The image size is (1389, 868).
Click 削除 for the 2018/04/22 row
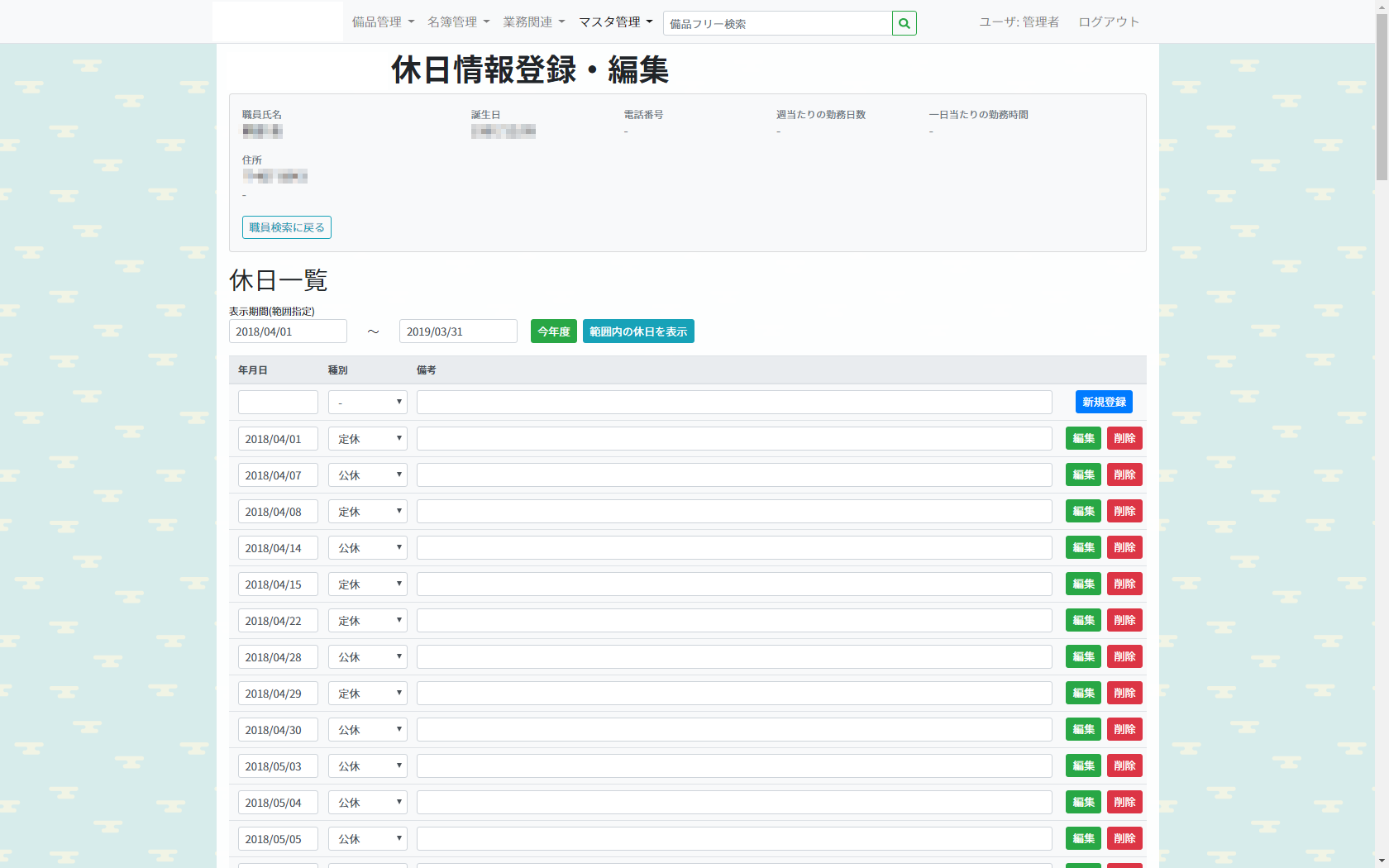point(1124,620)
